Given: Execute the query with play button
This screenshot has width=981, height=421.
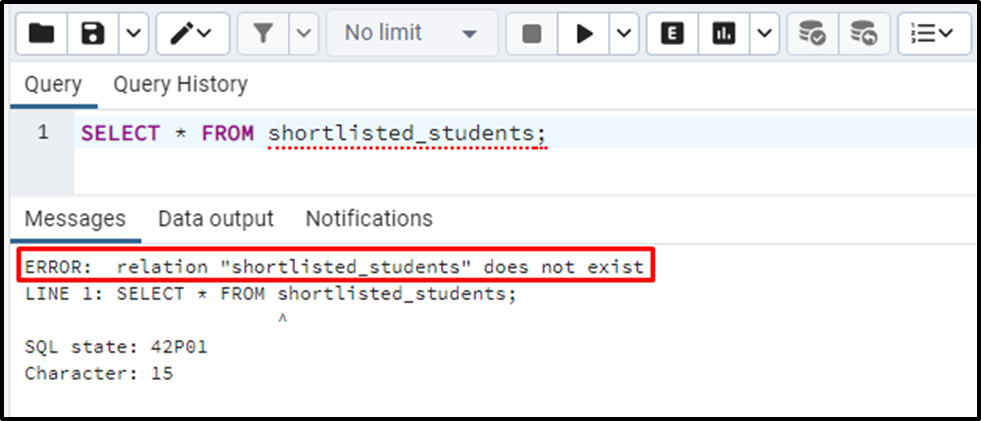Looking at the screenshot, I should click(x=584, y=33).
